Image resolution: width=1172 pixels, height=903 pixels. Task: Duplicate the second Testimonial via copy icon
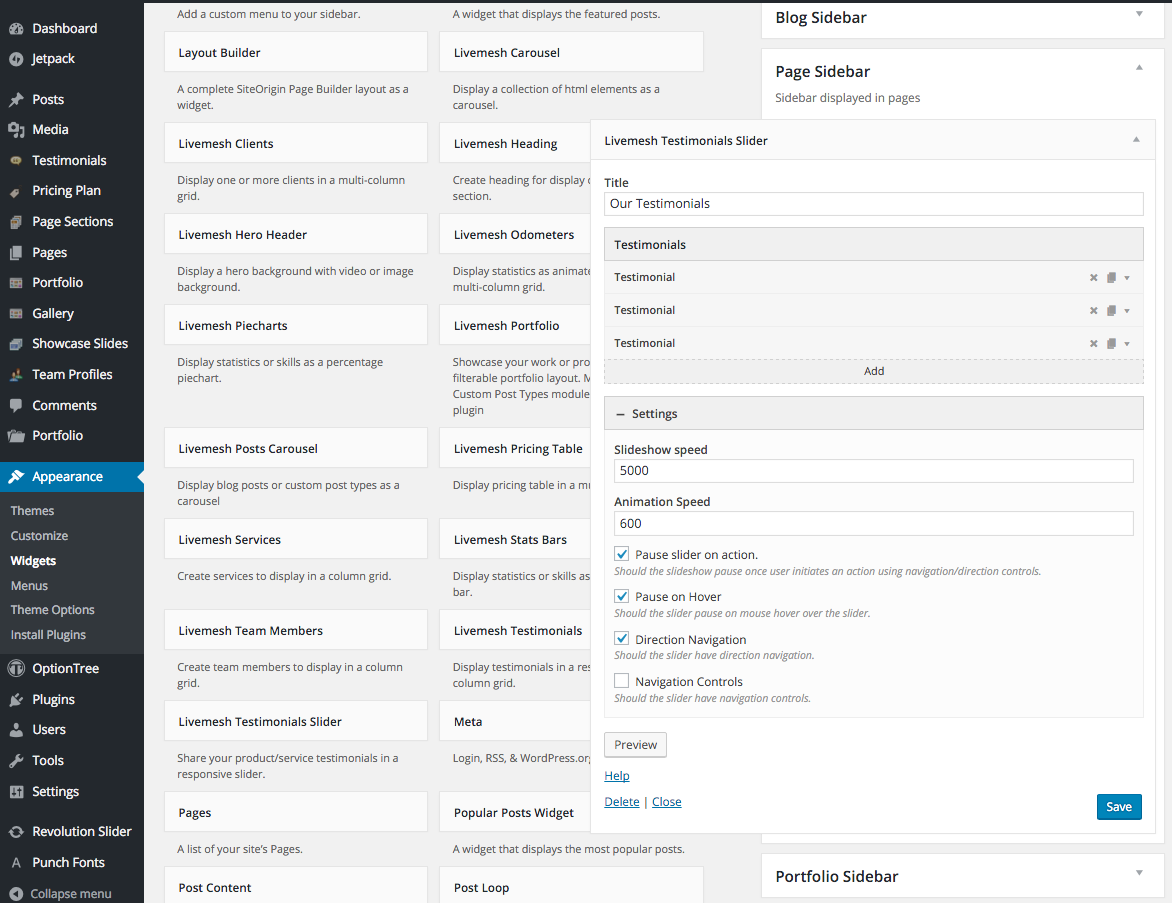[x=1111, y=310]
